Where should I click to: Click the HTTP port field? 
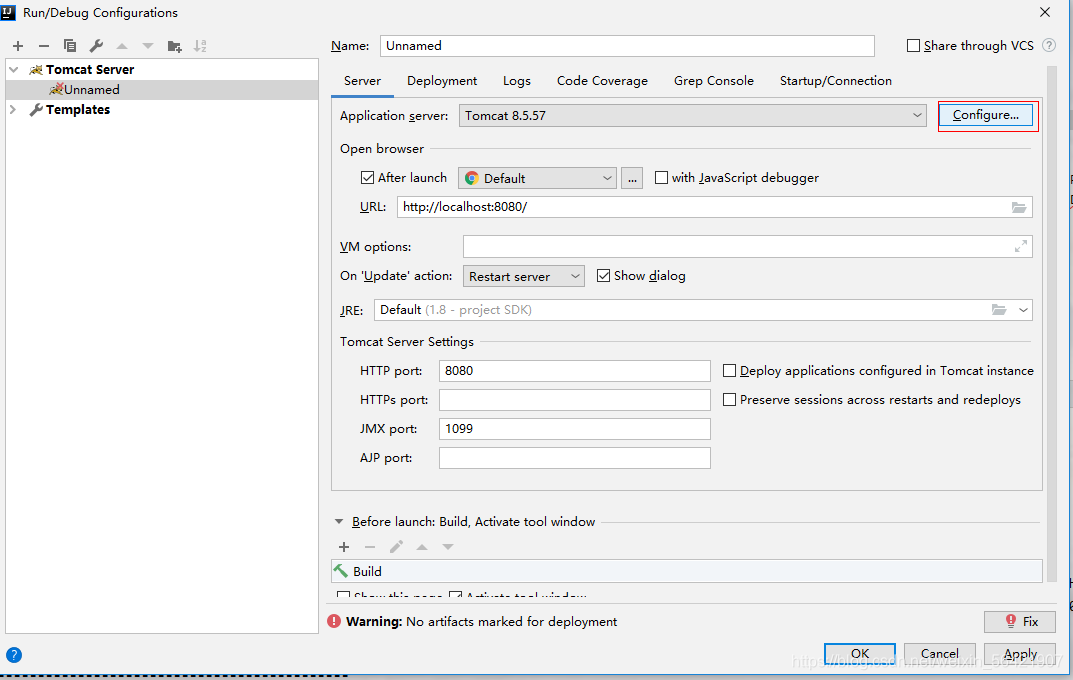point(574,371)
